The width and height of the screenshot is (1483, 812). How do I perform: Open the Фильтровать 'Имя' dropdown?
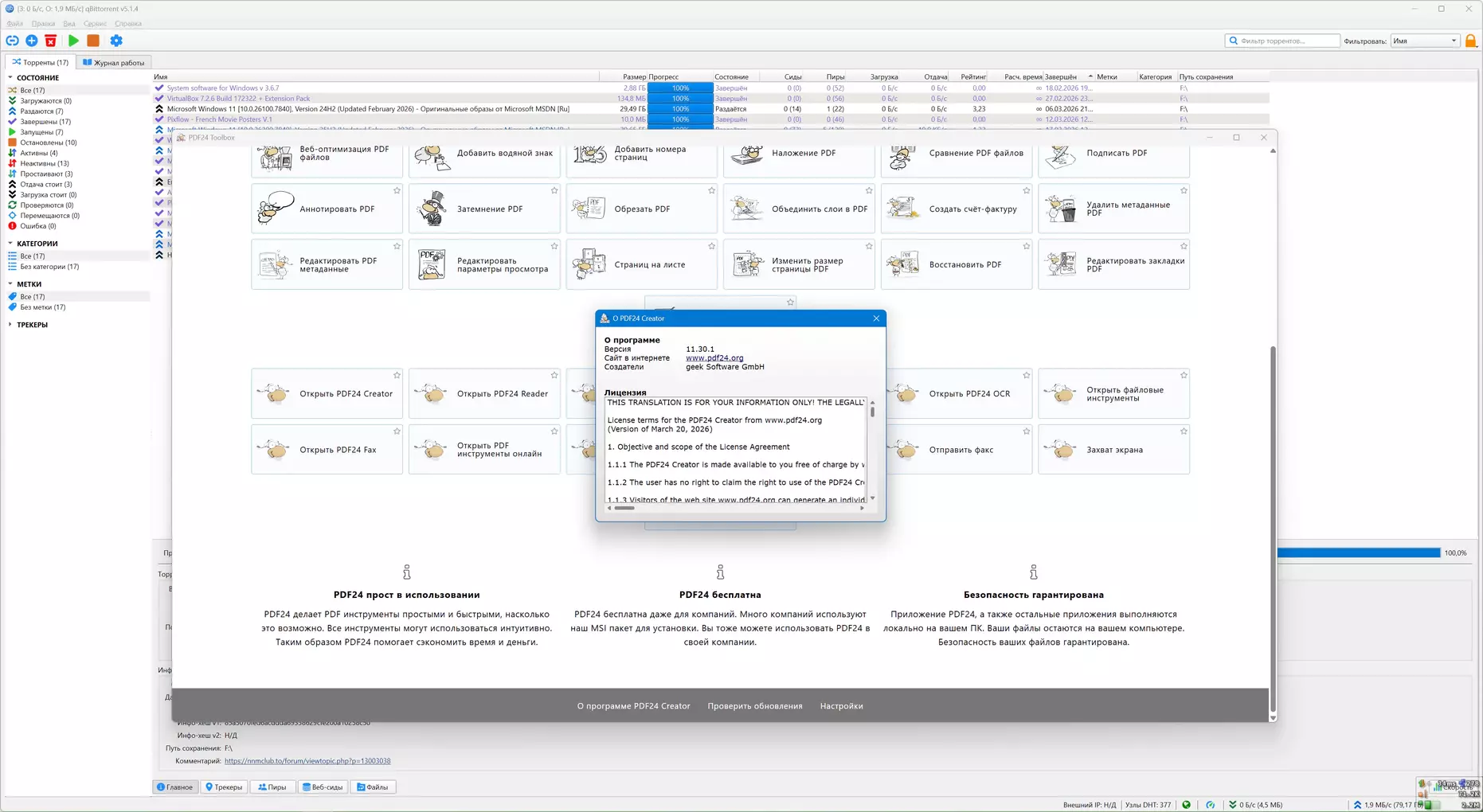[x=1424, y=41]
